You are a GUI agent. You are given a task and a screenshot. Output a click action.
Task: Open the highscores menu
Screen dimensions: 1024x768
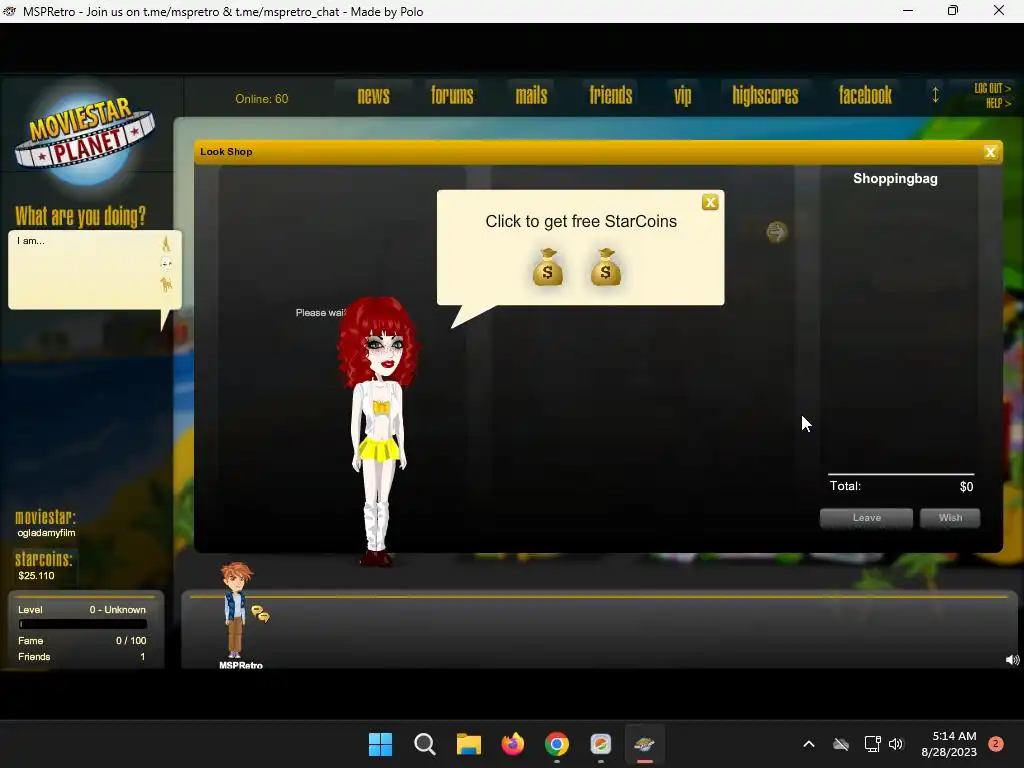[765, 96]
